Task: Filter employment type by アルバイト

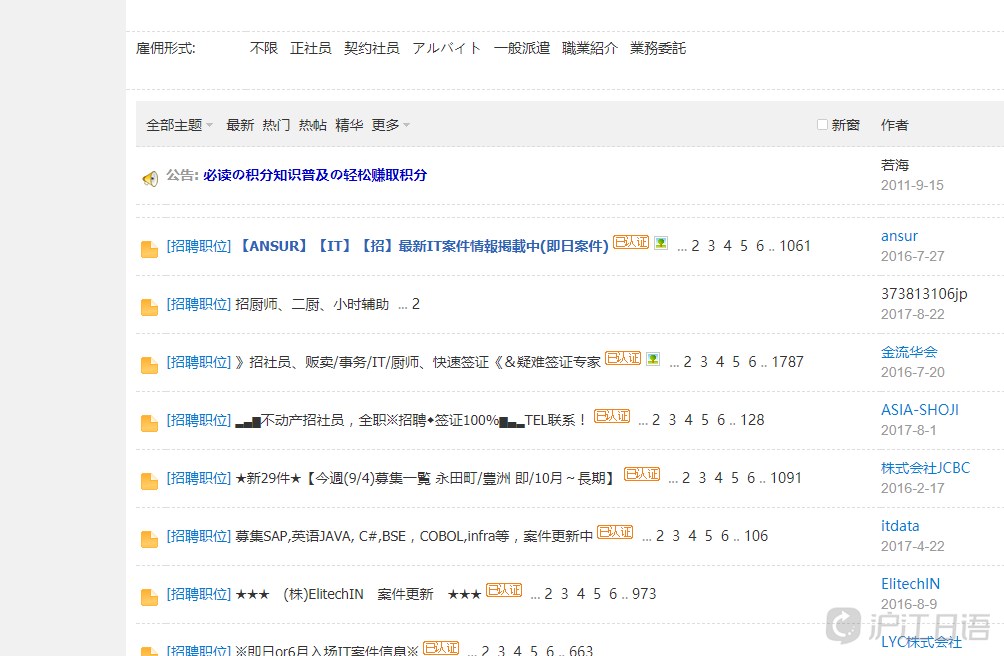Action: tap(446, 48)
